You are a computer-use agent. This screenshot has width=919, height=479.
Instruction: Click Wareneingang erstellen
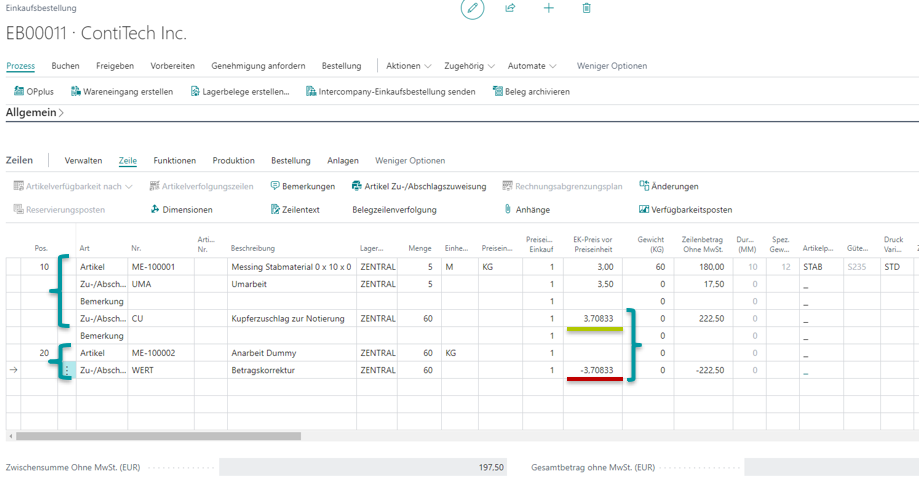click(121, 91)
